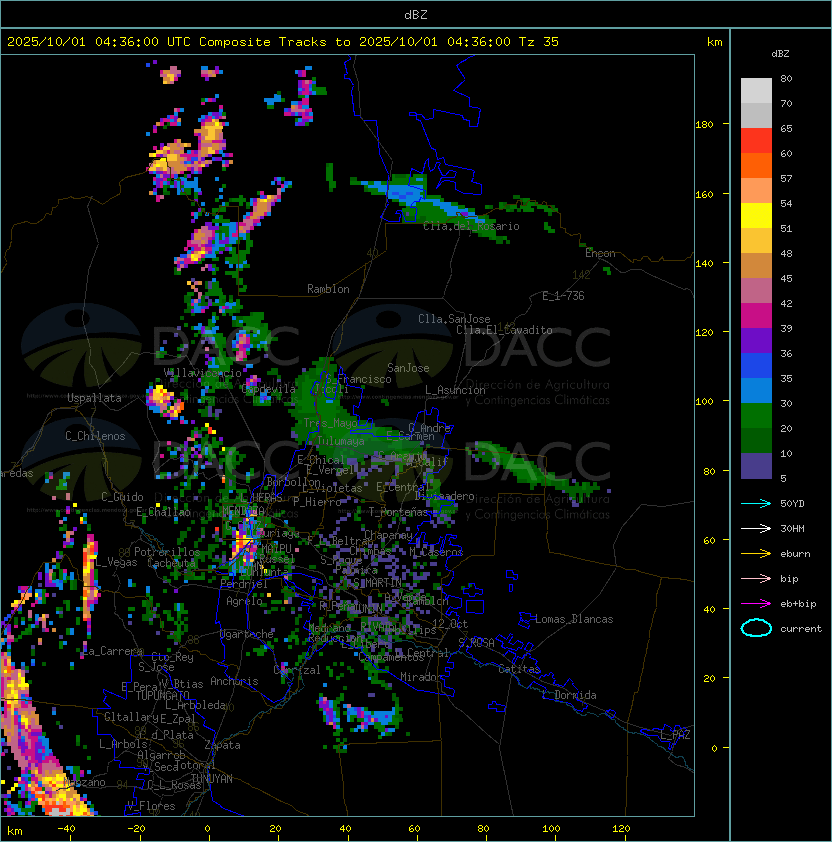This screenshot has height=842, width=832.
Task: Click the Cacheuta label
Action: pyautogui.click(x=172, y=563)
